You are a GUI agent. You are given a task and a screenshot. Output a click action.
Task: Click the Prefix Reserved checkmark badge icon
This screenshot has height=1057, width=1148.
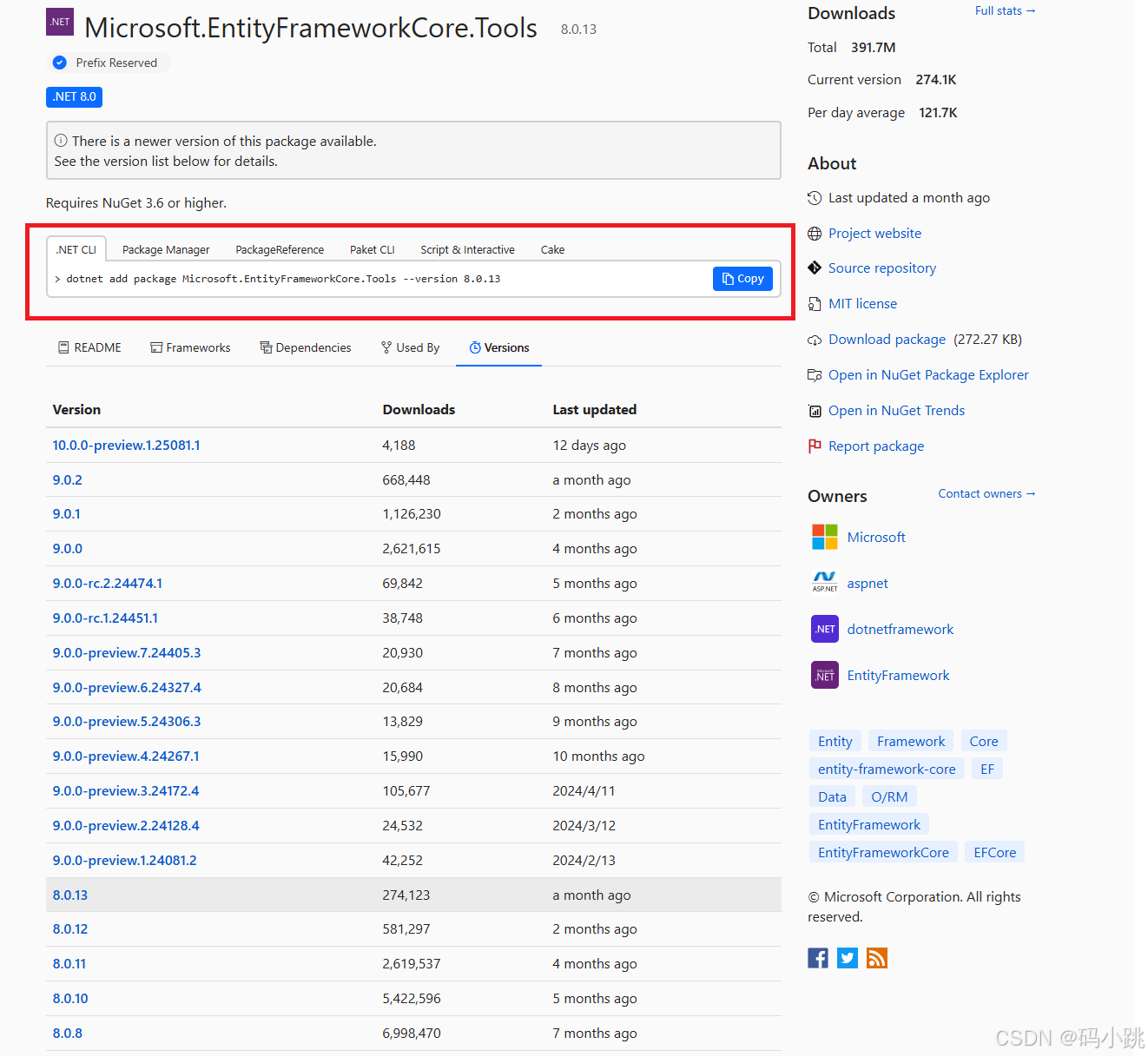pyautogui.click(x=60, y=63)
